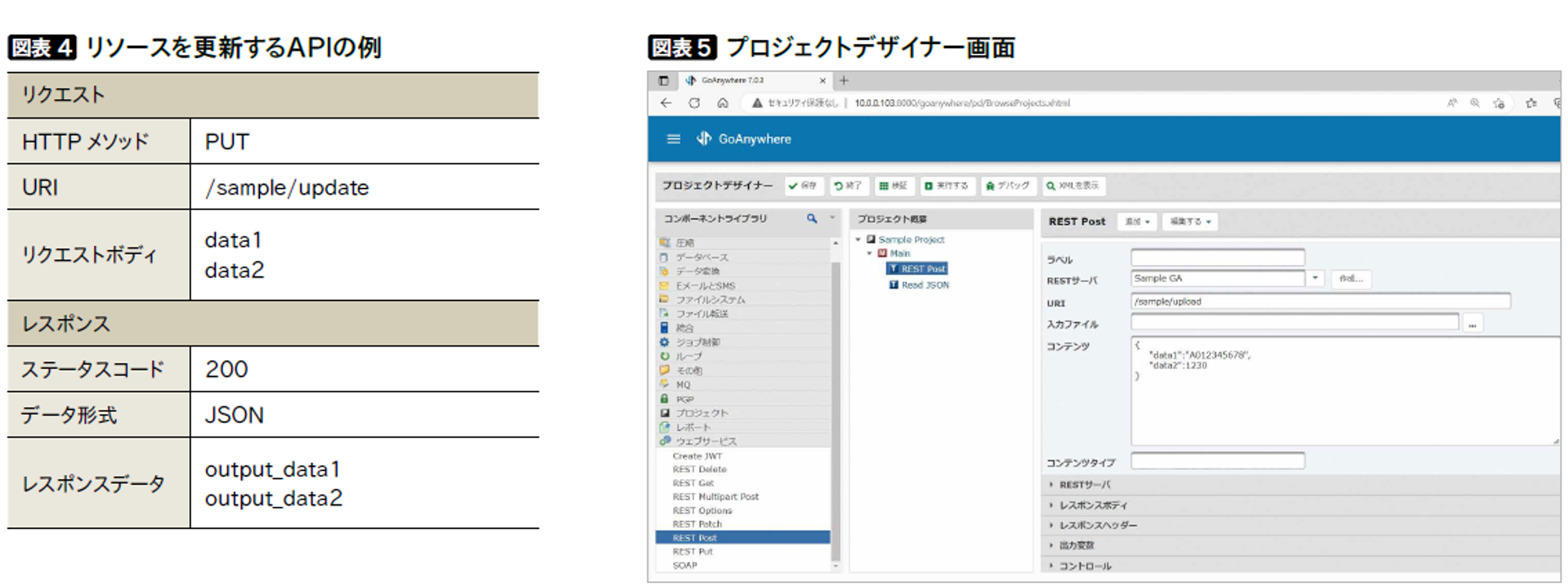Viewport: 1568px width, 587px height.
Task: Select REST Multipart Post in component library
Action: pos(716,497)
